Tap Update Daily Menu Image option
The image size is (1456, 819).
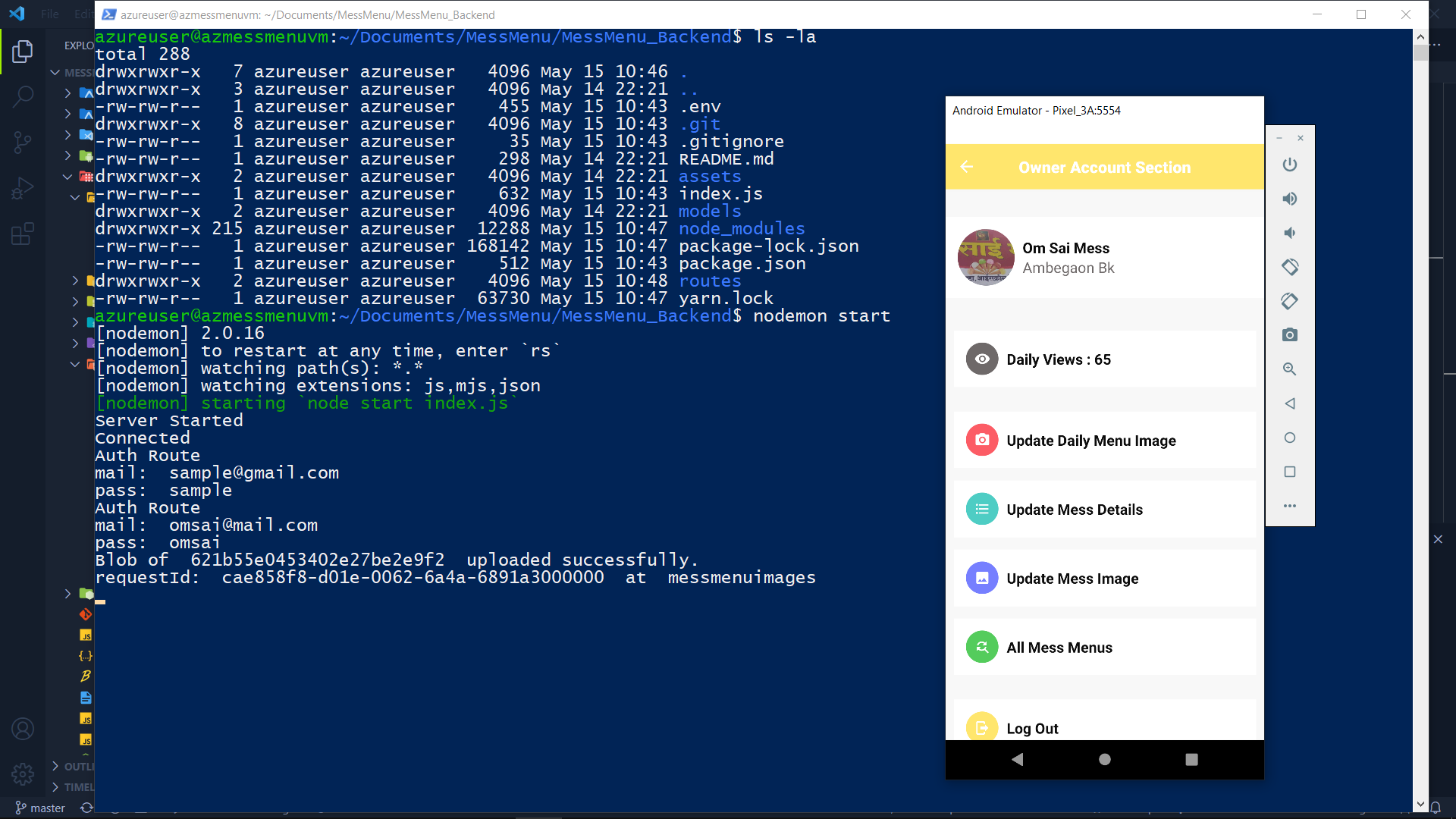pos(1090,440)
